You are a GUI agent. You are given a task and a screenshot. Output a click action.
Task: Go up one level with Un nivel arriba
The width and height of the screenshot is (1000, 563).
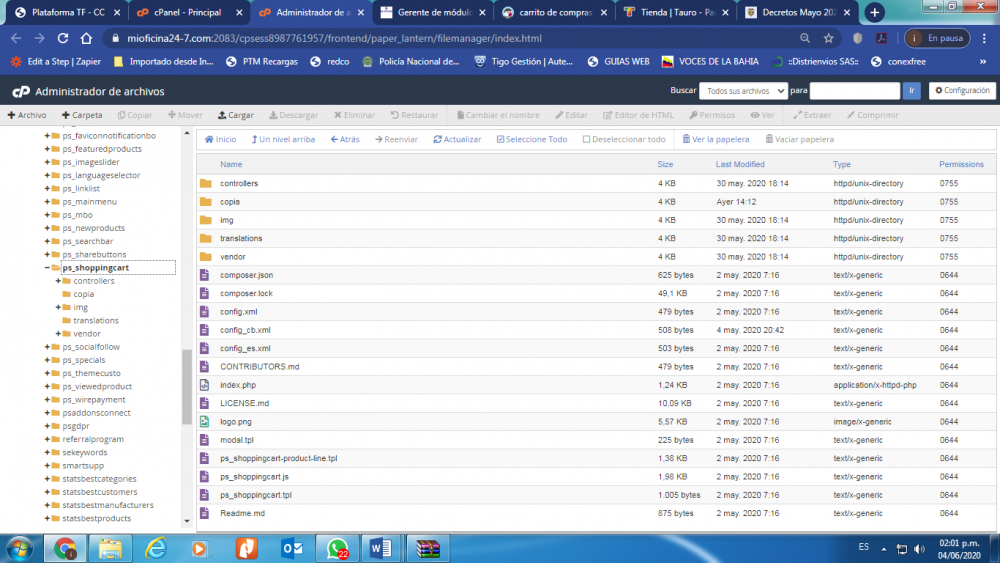pyautogui.click(x=283, y=139)
